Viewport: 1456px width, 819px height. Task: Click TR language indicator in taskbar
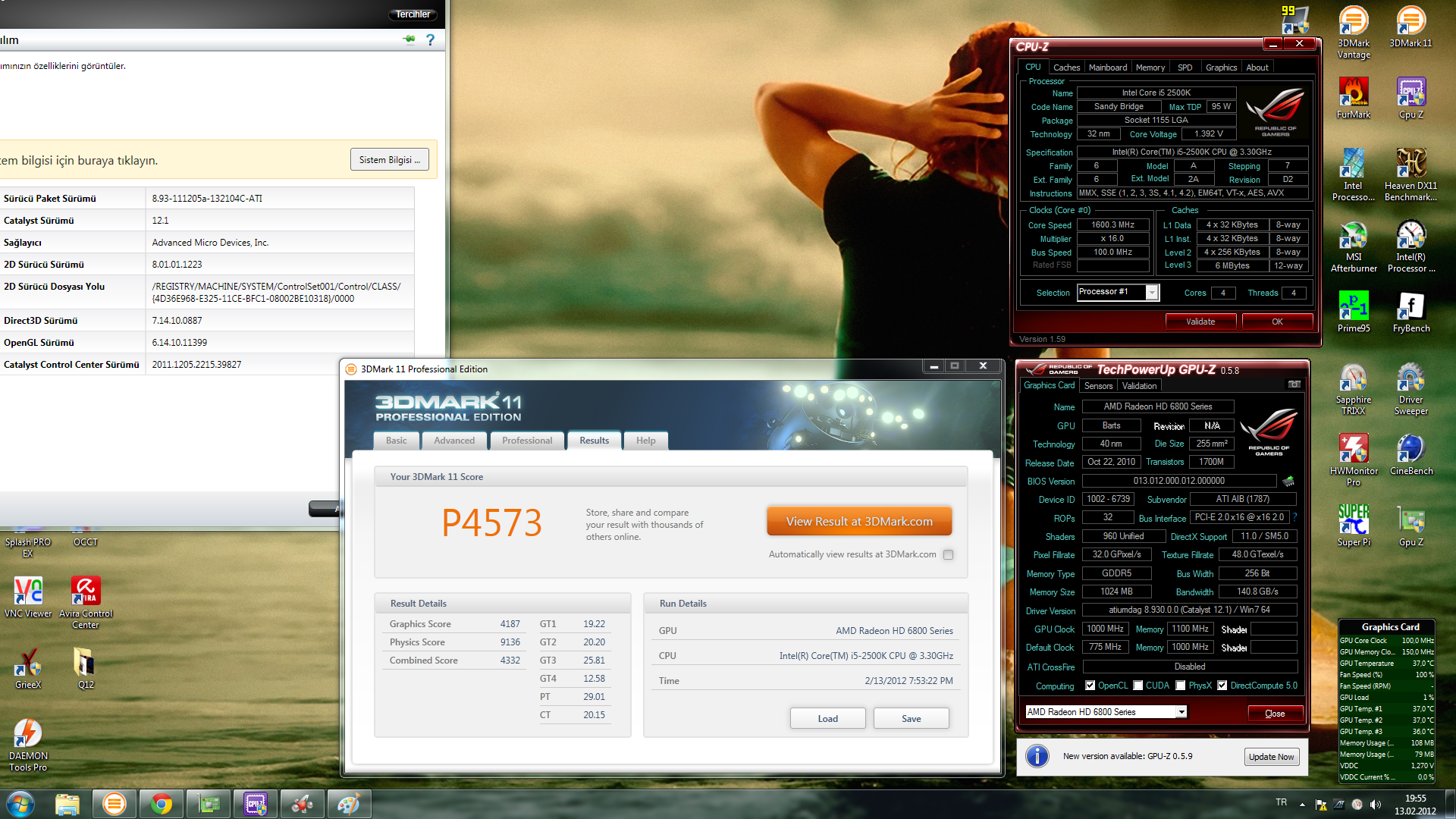[x=1281, y=802]
